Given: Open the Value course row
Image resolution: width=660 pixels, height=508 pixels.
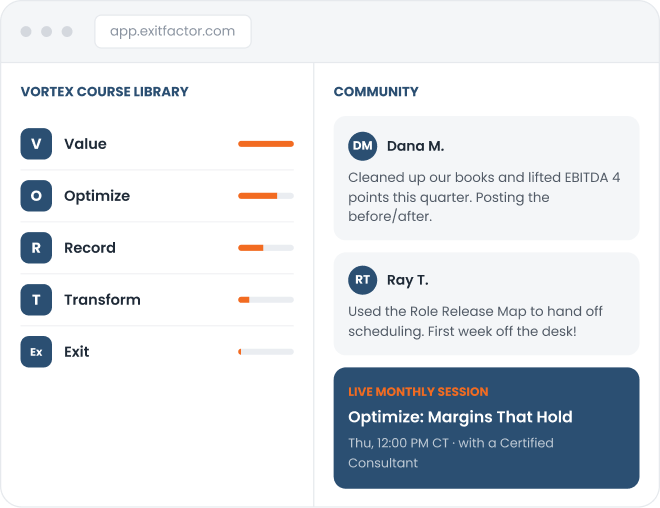Looking at the screenshot, I should tap(157, 144).
